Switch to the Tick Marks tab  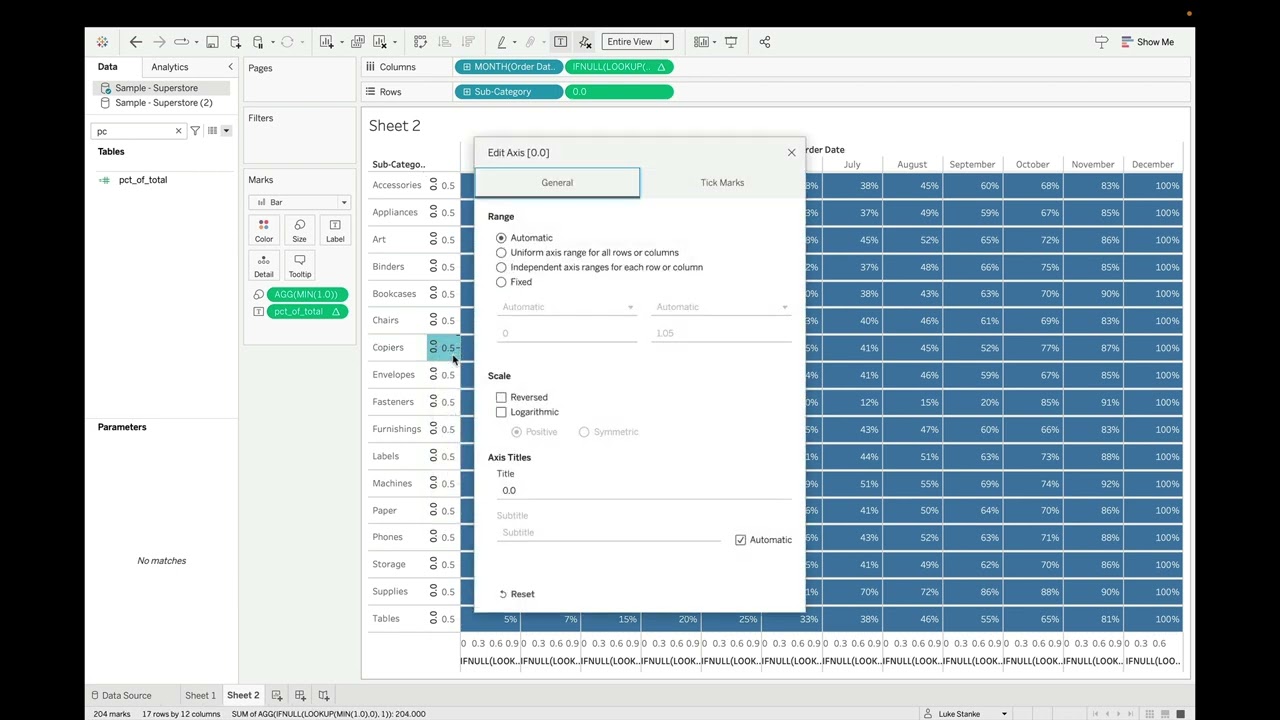click(x=722, y=183)
